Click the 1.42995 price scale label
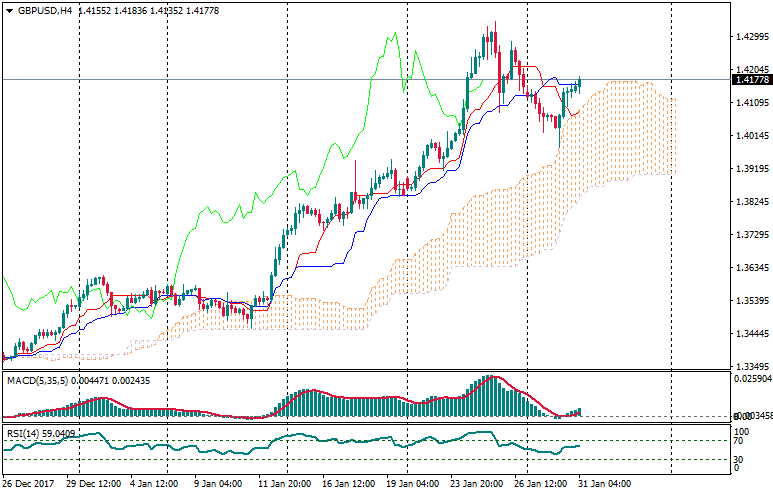Image resolution: width=773 pixels, height=495 pixels. point(750,37)
